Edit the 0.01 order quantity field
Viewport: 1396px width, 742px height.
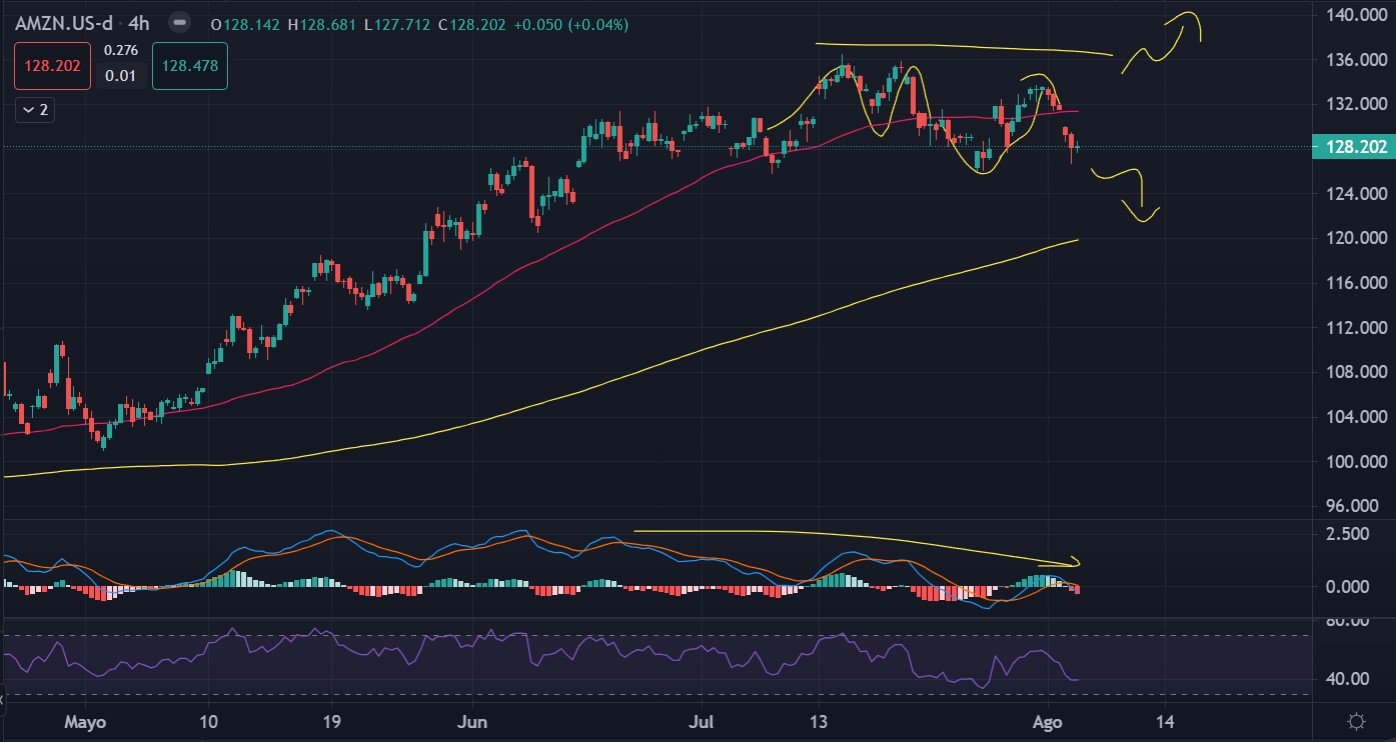point(121,76)
